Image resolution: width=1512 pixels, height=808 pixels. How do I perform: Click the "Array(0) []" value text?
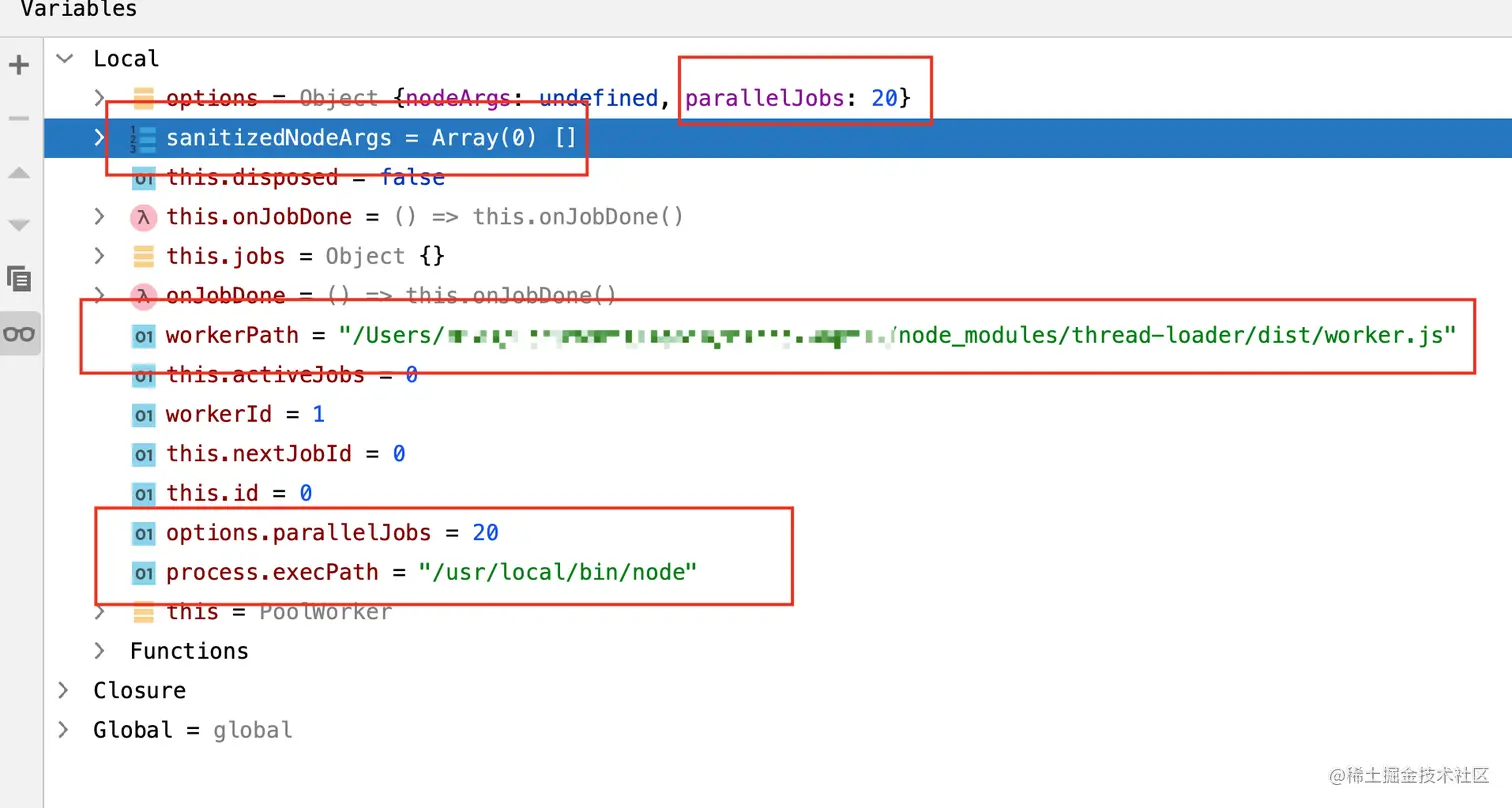point(504,138)
